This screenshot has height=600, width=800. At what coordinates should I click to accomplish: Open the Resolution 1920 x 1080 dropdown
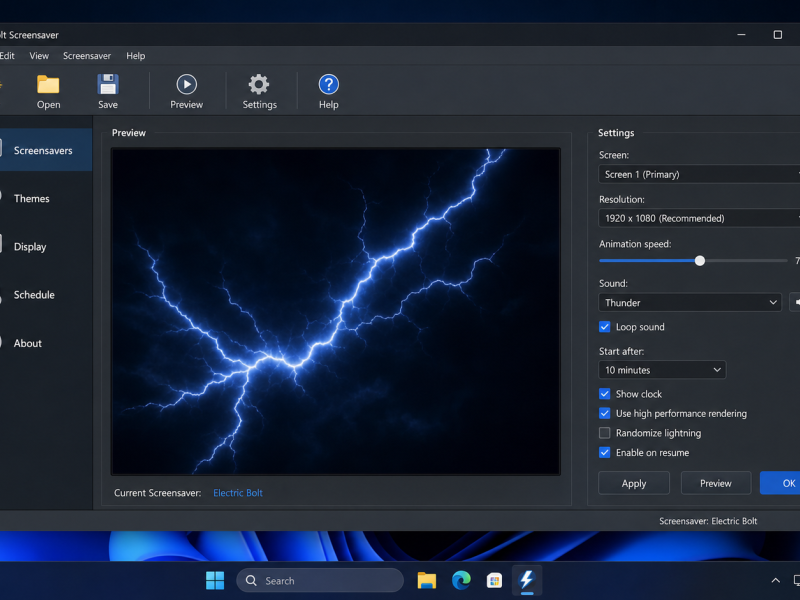click(699, 218)
